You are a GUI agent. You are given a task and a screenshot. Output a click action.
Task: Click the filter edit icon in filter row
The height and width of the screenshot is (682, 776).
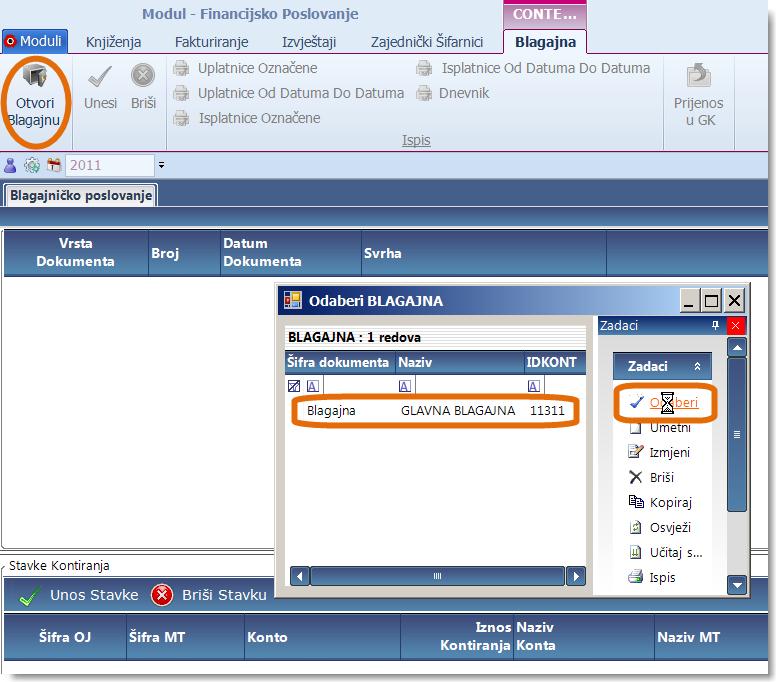(x=293, y=386)
